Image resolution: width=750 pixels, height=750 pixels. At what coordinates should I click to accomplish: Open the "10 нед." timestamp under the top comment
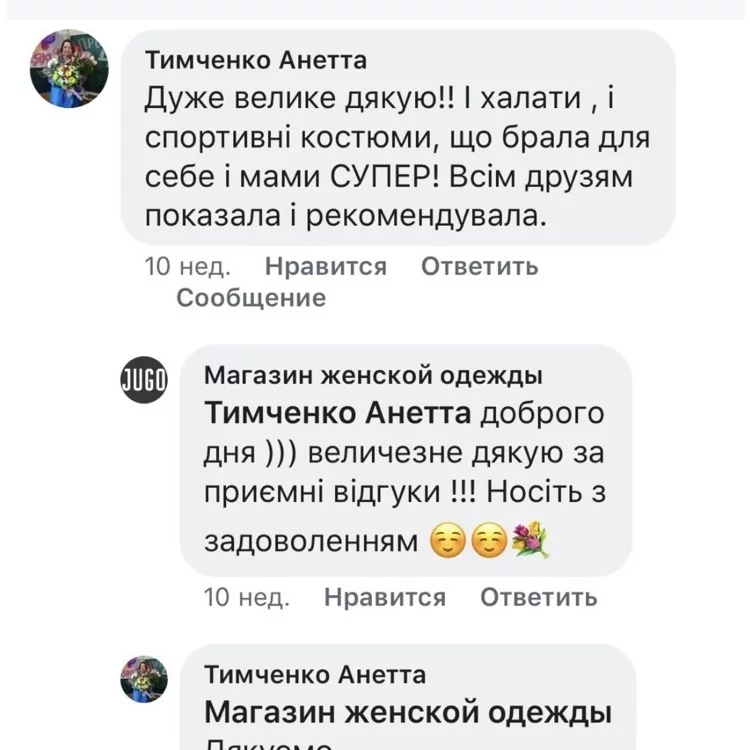pos(188,266)
